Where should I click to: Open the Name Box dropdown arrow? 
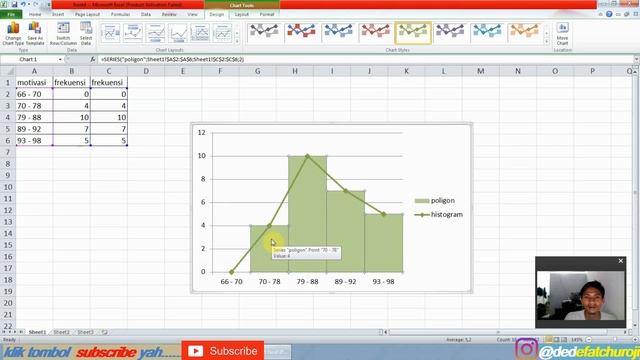tap(60, 60)
